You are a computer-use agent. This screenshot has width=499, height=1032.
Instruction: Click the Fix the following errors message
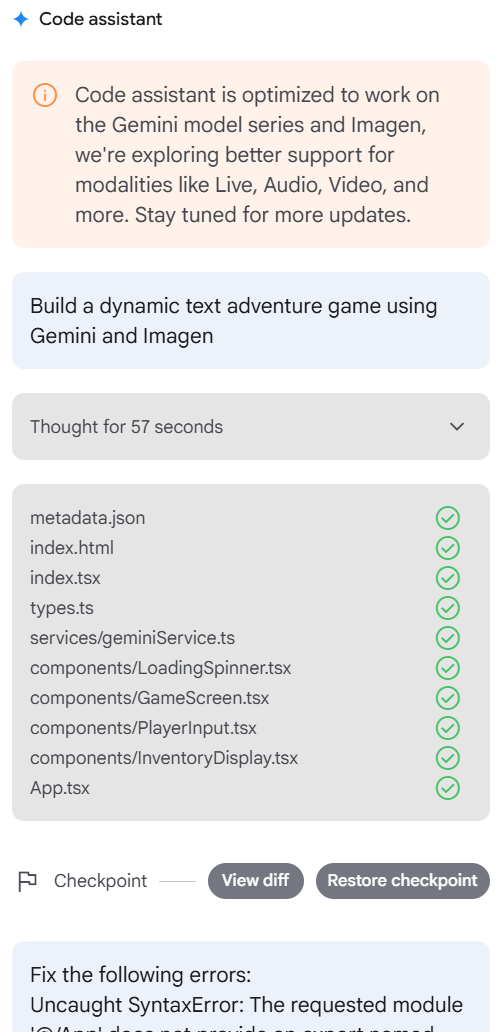point(251,987)
